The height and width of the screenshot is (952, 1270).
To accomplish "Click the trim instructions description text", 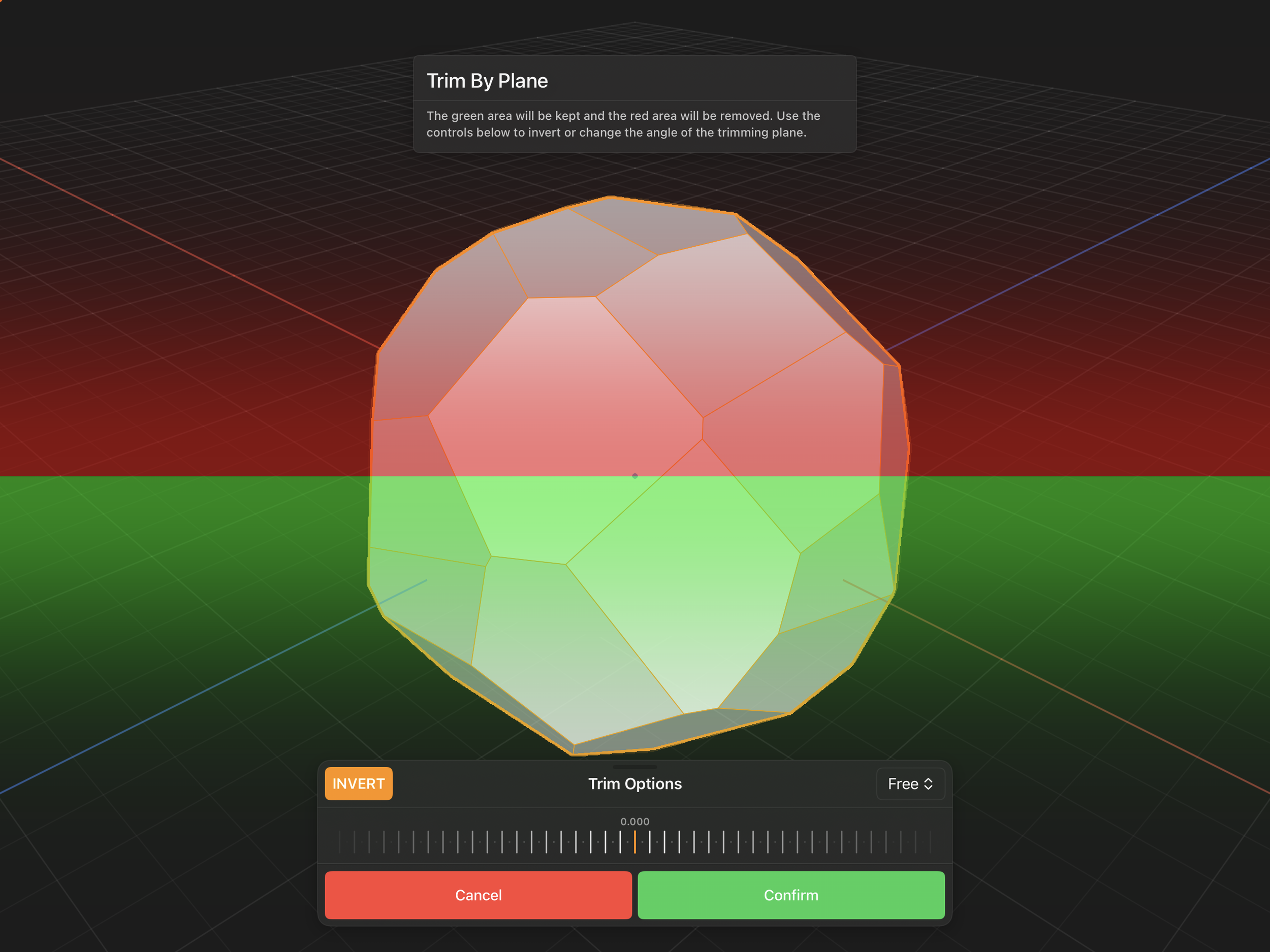I will coord(623,124).
